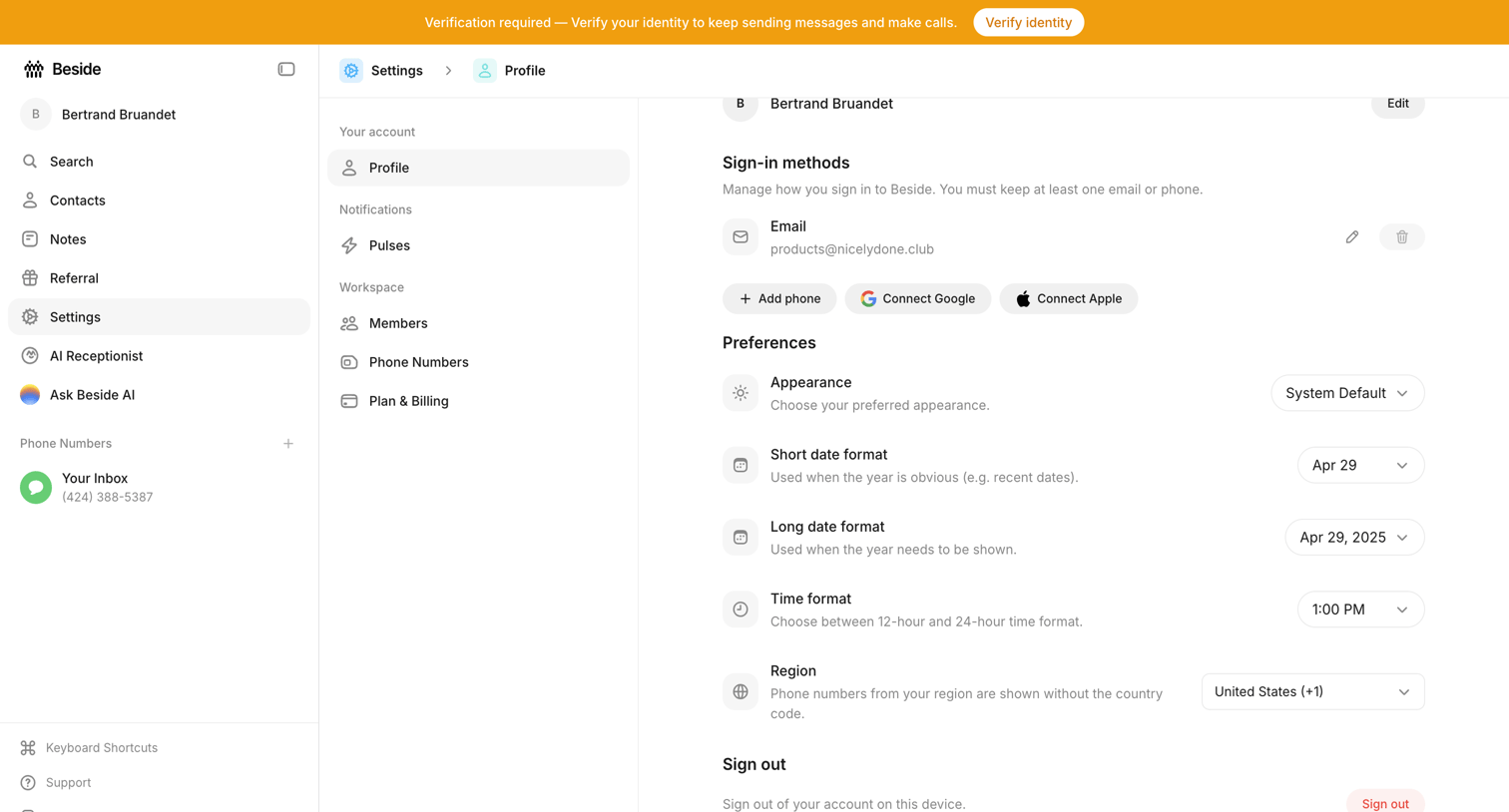Click Edit next to Bertrand Bruandet

click(1397, 104)
